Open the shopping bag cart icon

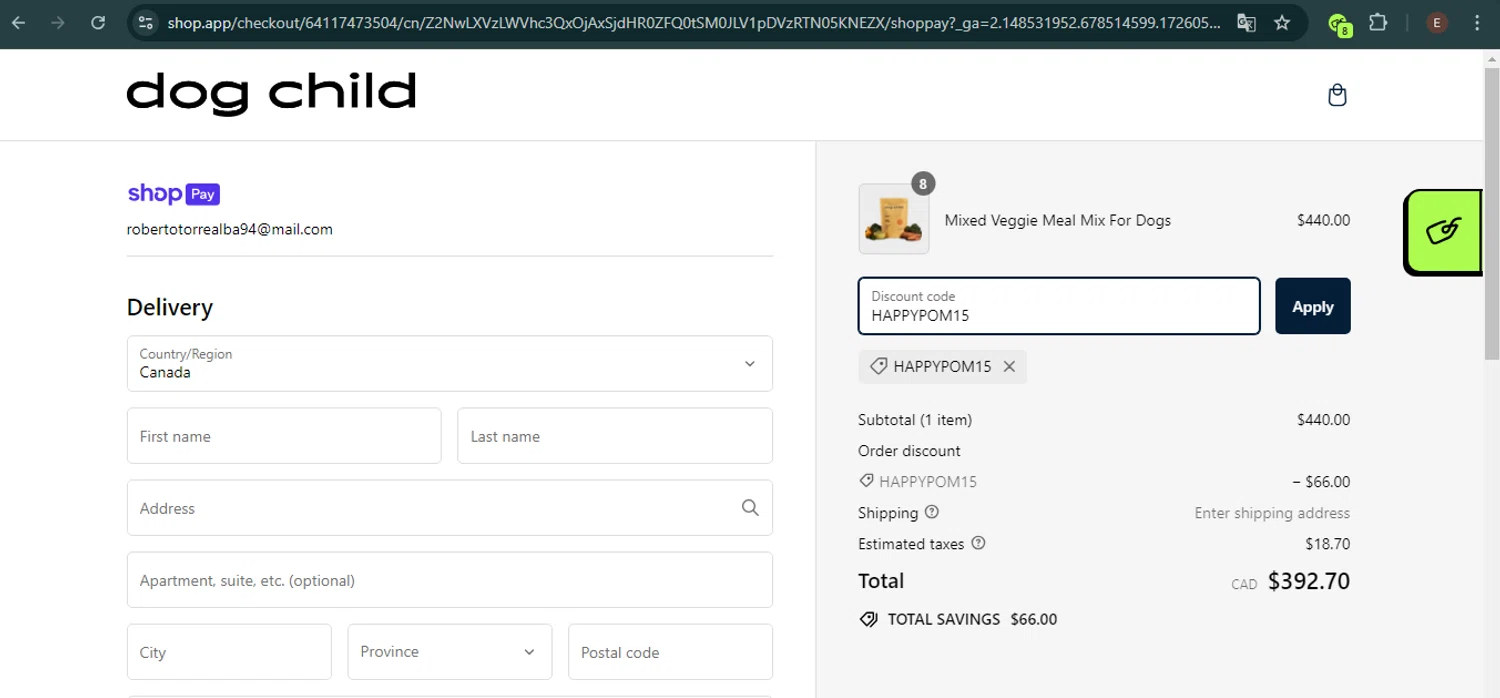coord(1337,95)
